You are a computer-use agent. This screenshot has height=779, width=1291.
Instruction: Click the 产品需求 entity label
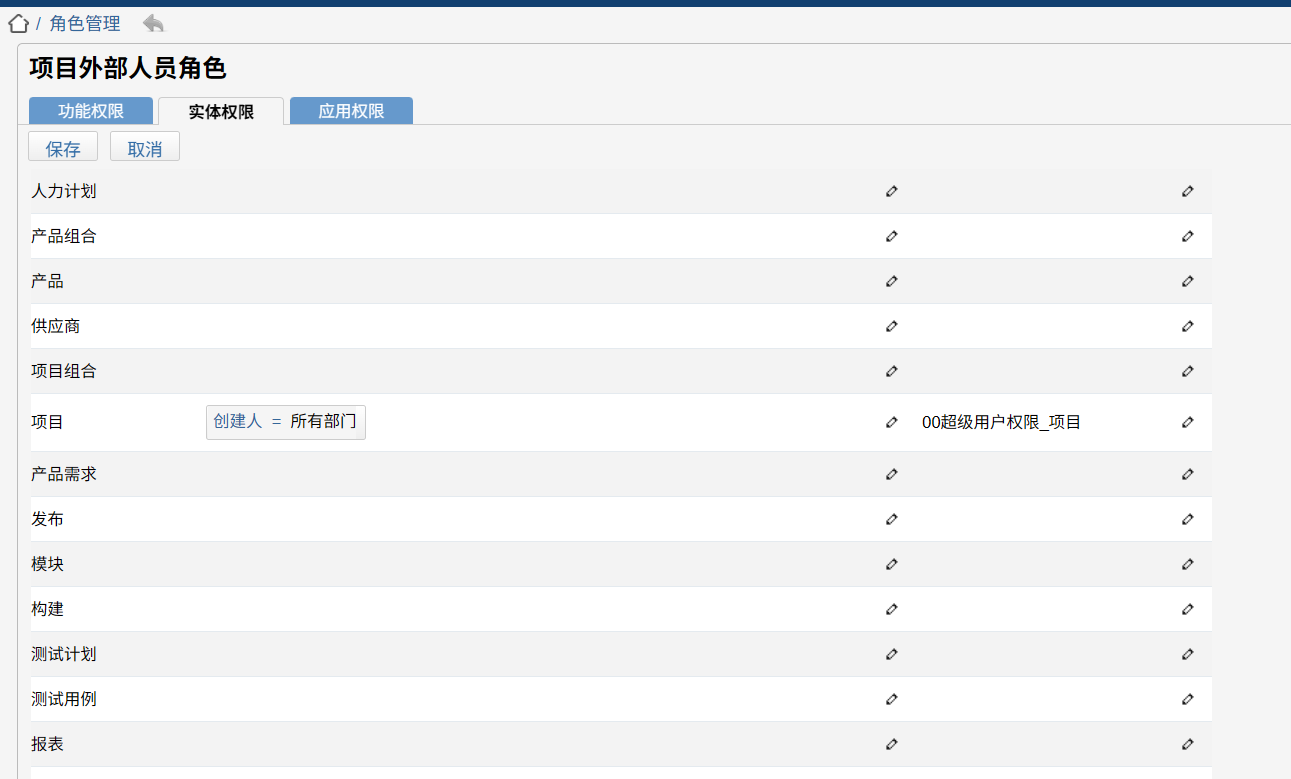click(x=64, y=475)
